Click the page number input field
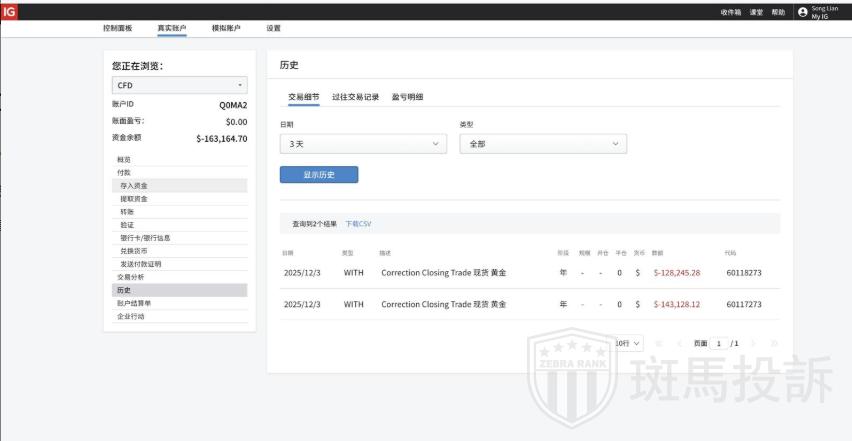 tap(719, 343)
